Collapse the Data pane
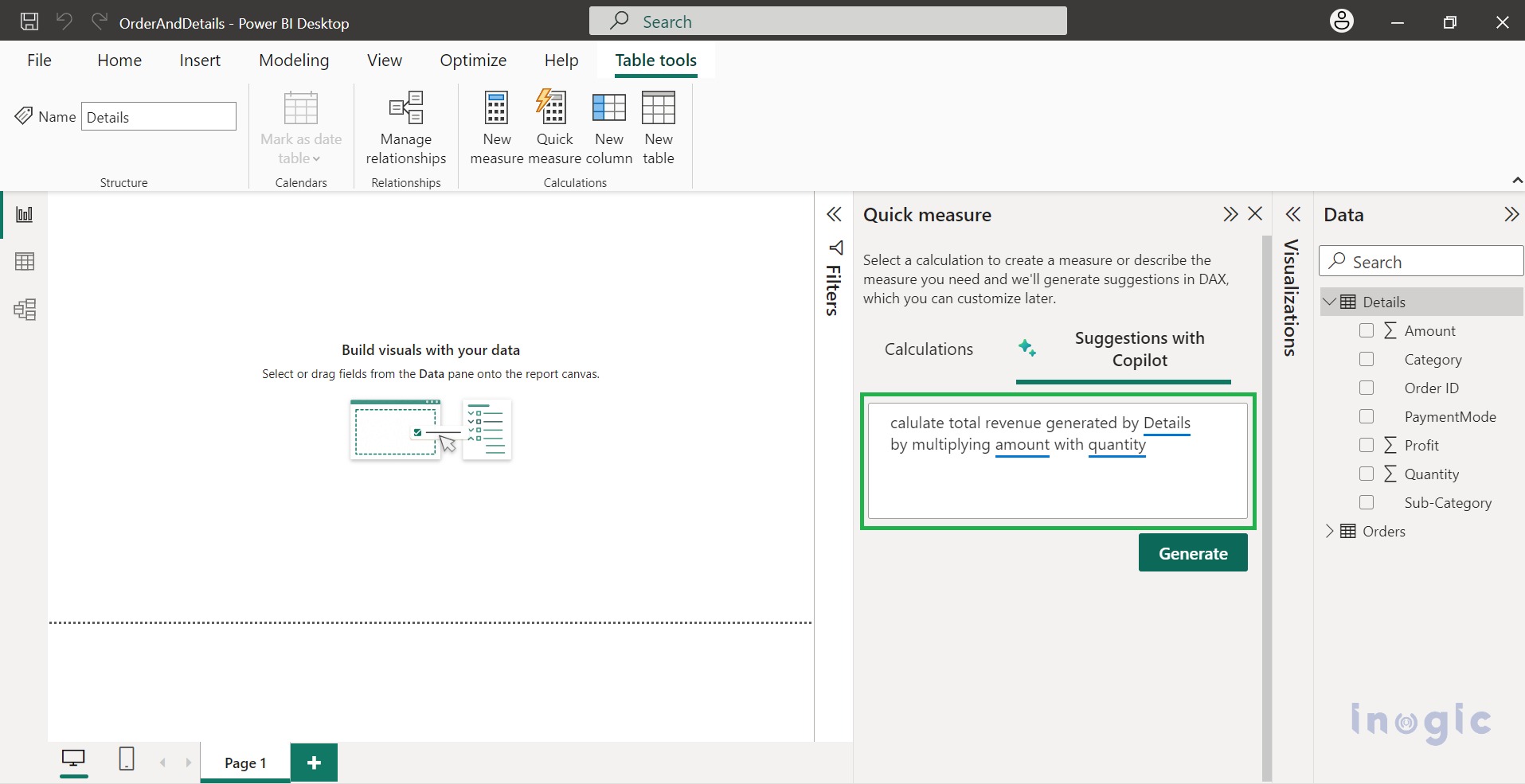This screenshot has width=1525, height=784. pyautogui.click(x=1511, y=214)
